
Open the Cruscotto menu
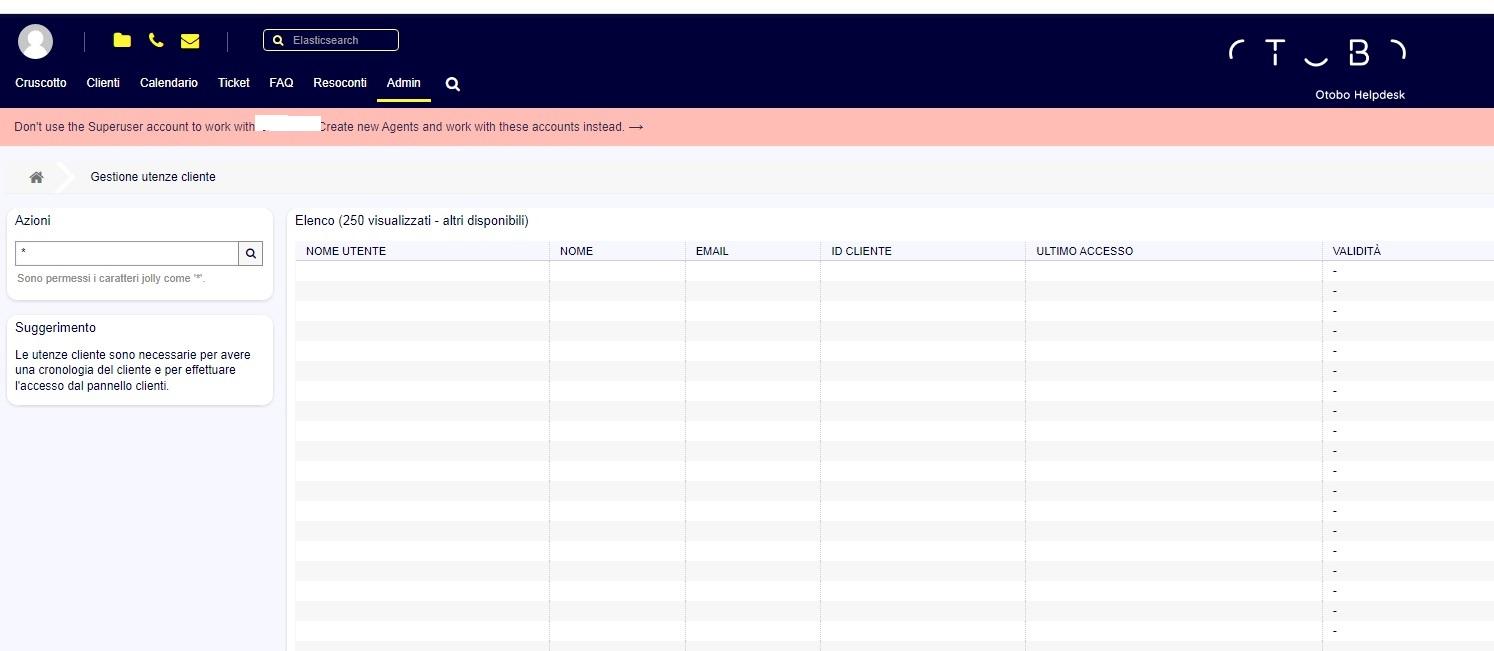(41, 83)
